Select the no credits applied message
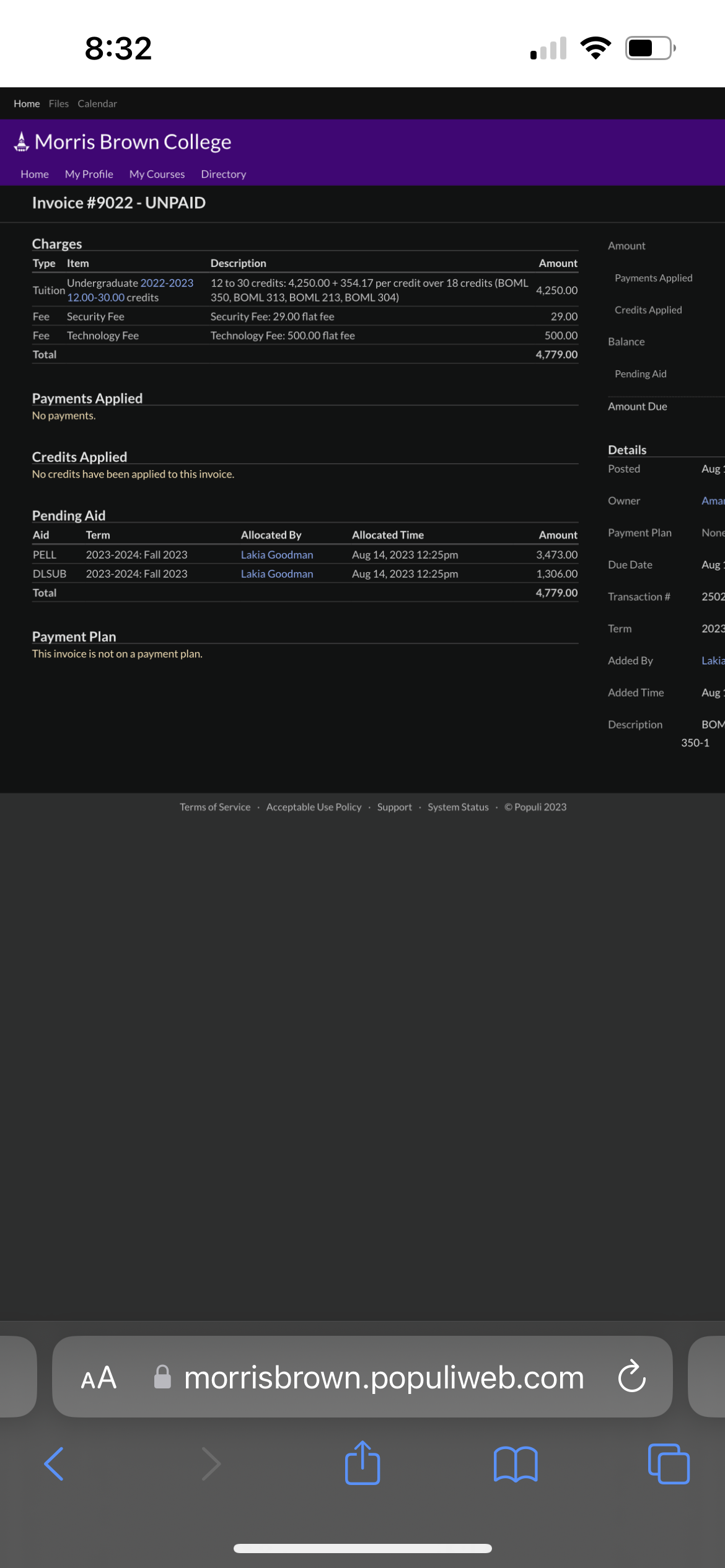The height and width of the screenshot is (1568, 725). (x=133, y=474)
